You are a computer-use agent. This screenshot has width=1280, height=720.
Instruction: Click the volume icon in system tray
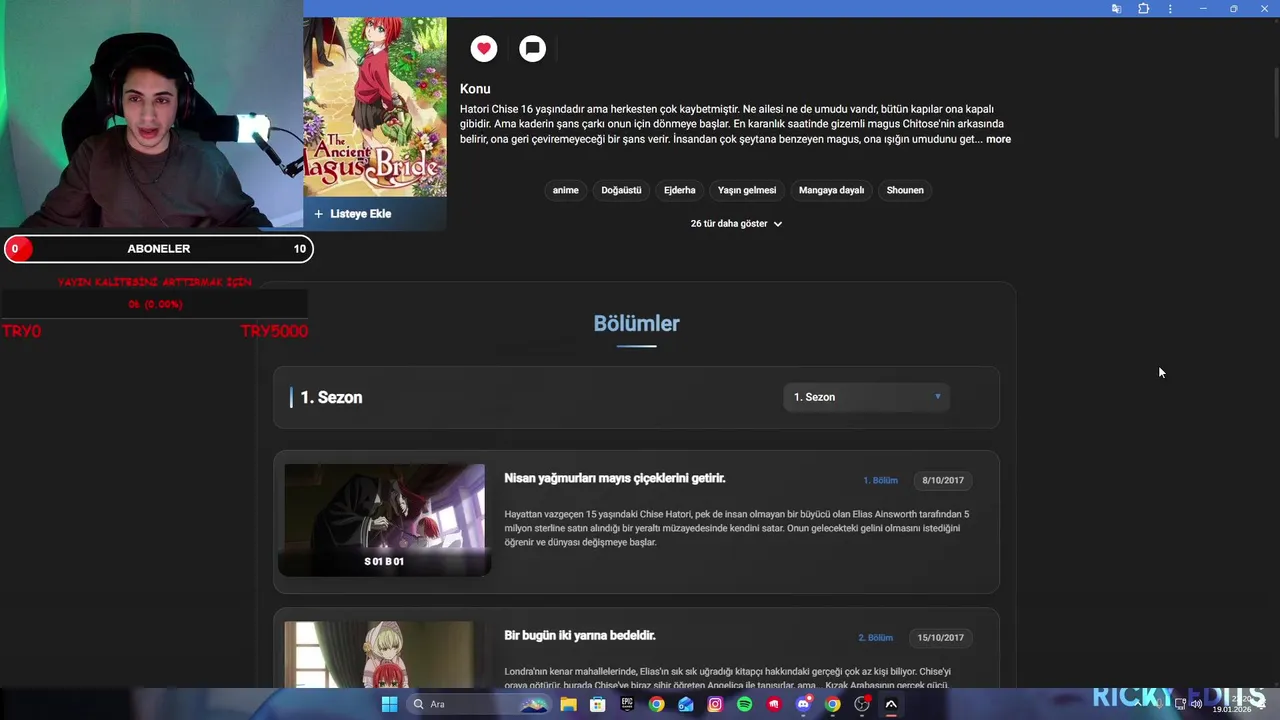tap(1196, 704)
